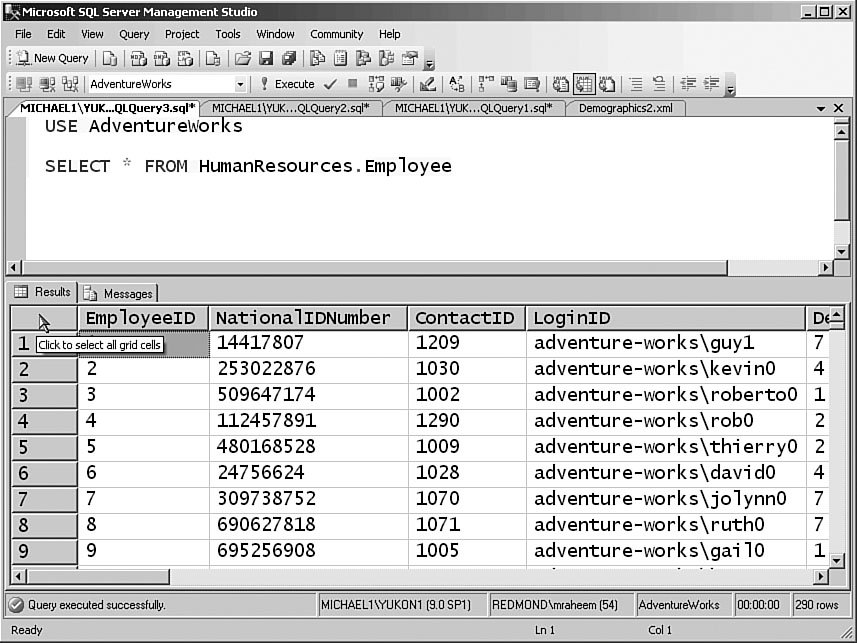
Task: Click the results grid scroll-down arrow
Action: click(837, 560)
